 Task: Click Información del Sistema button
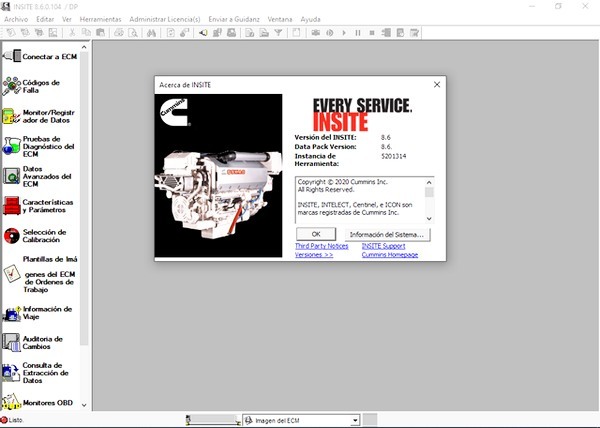tap(387, 234)
